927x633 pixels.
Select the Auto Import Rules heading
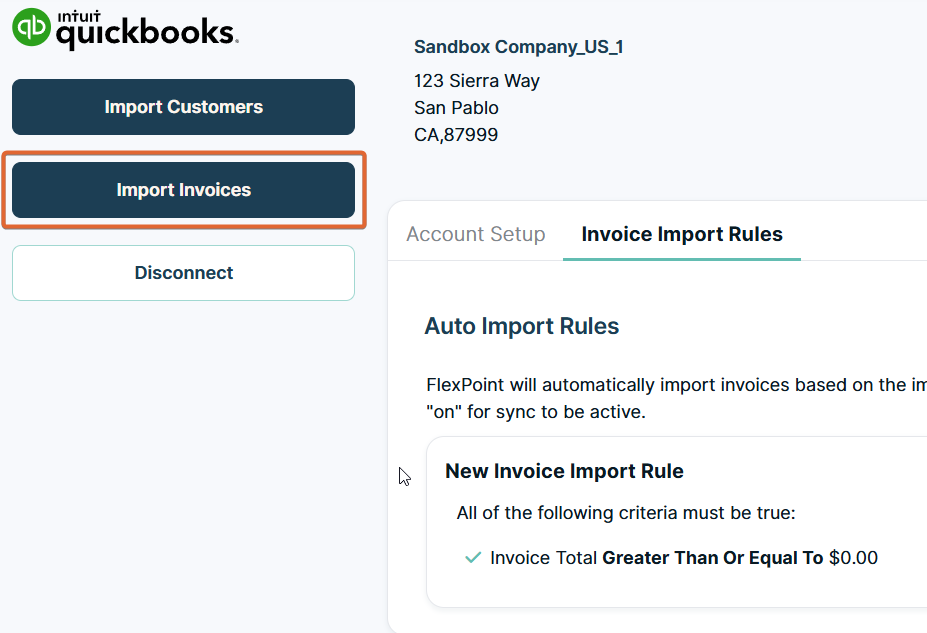click(x=521, y=326)
